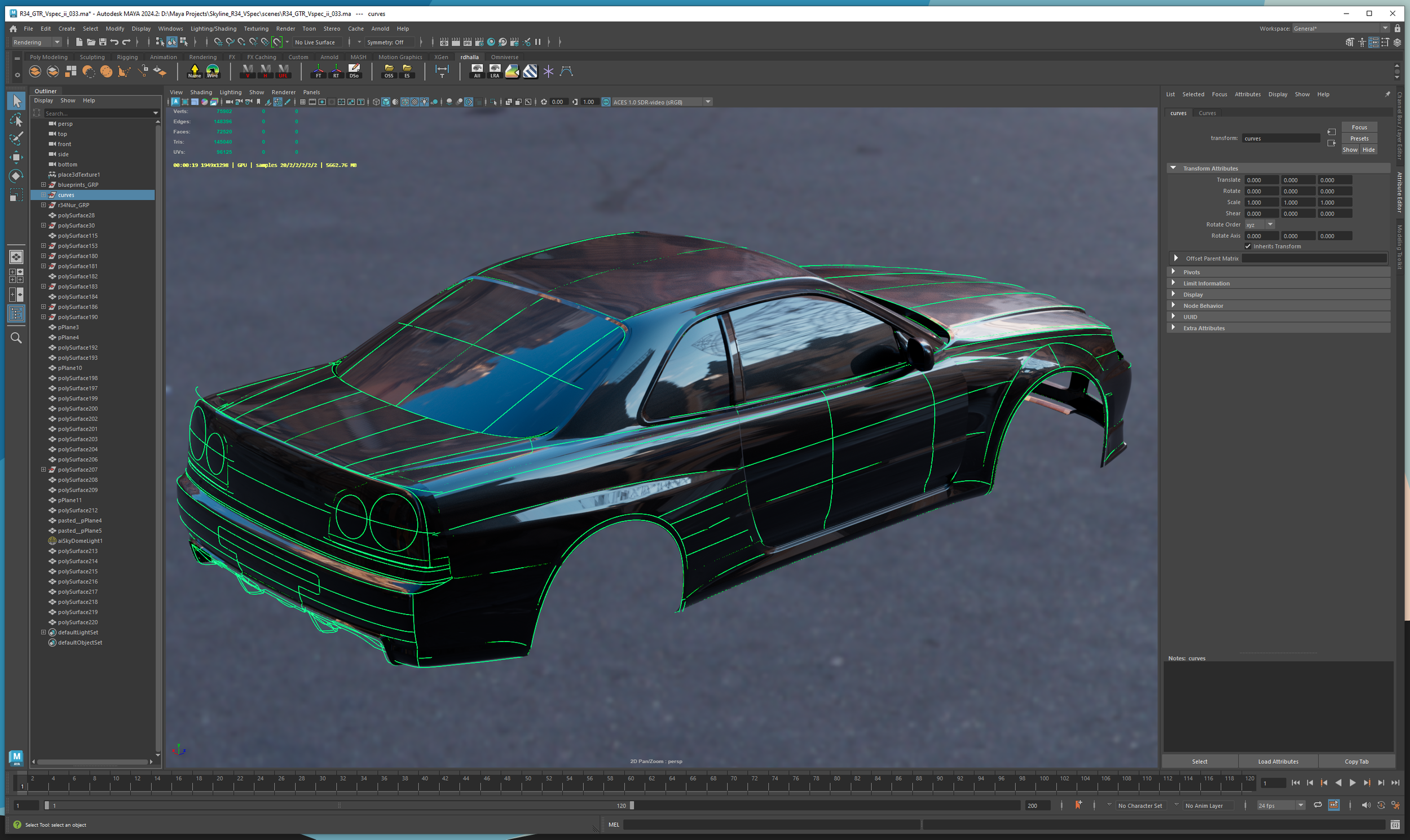
Task: Pause Viewport 2.0 display update
Action: click(x=538, y=42)
